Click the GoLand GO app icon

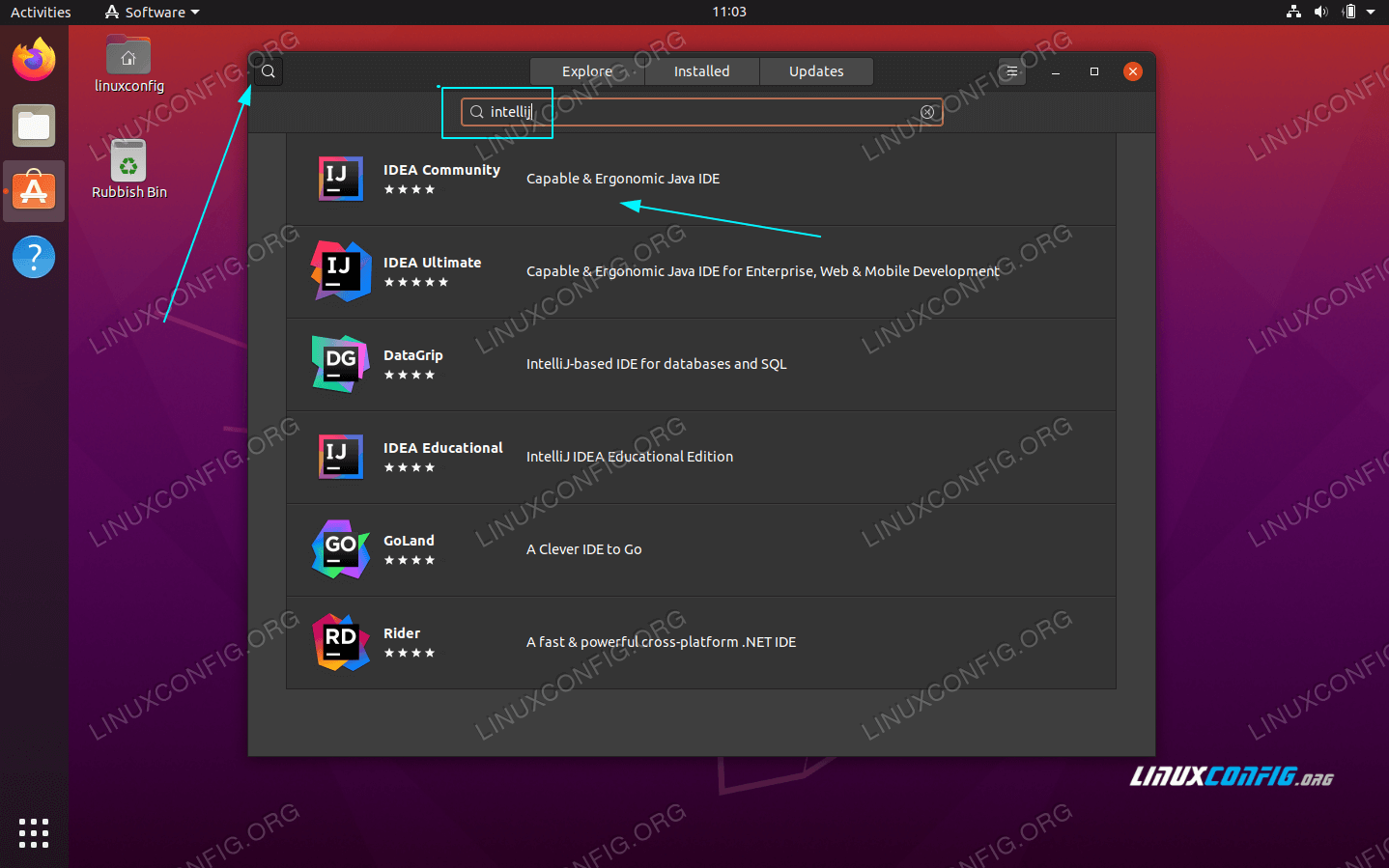coord(341,549)
